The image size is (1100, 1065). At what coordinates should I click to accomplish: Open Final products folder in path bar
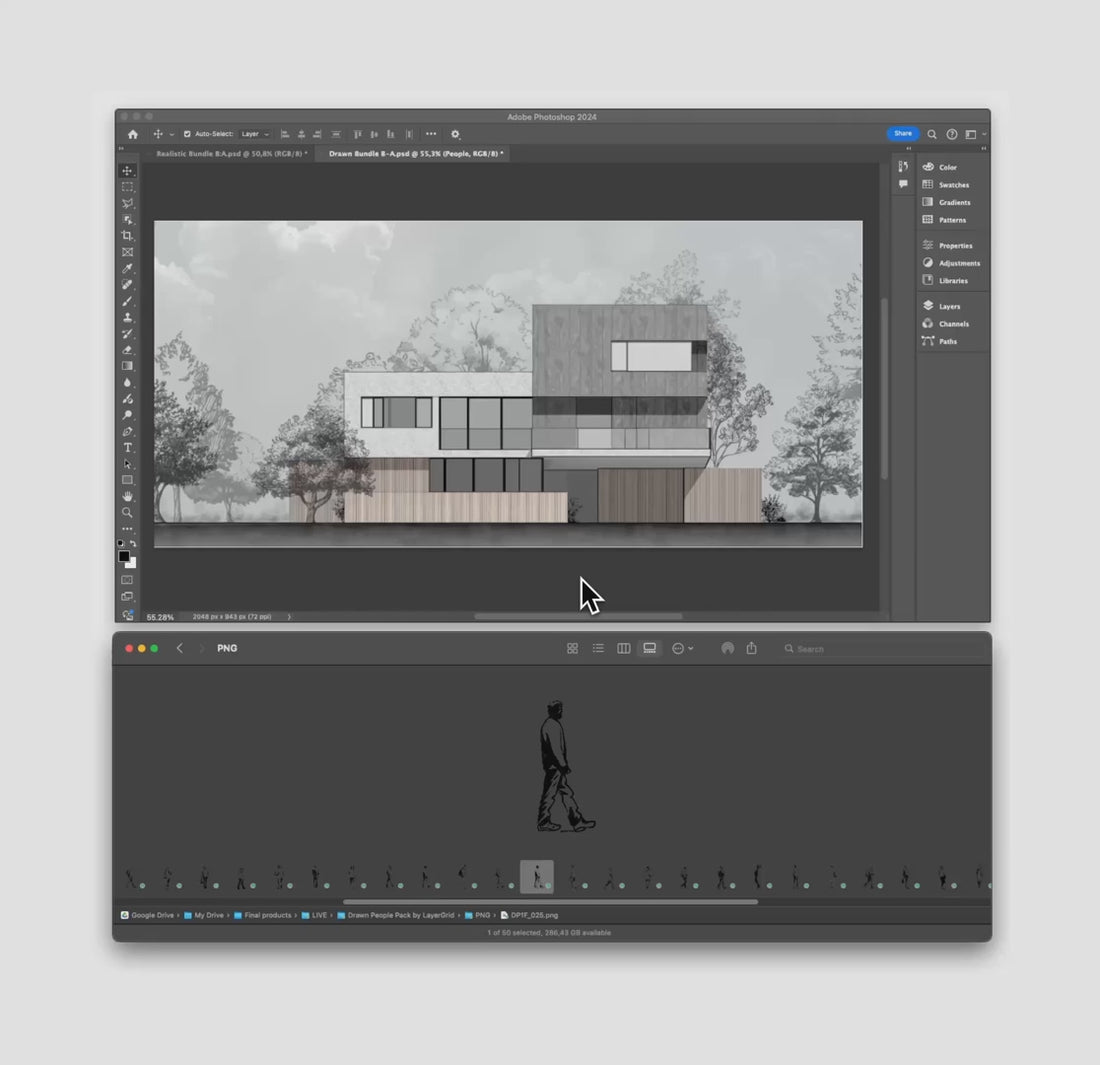click(x=267, y=915)
